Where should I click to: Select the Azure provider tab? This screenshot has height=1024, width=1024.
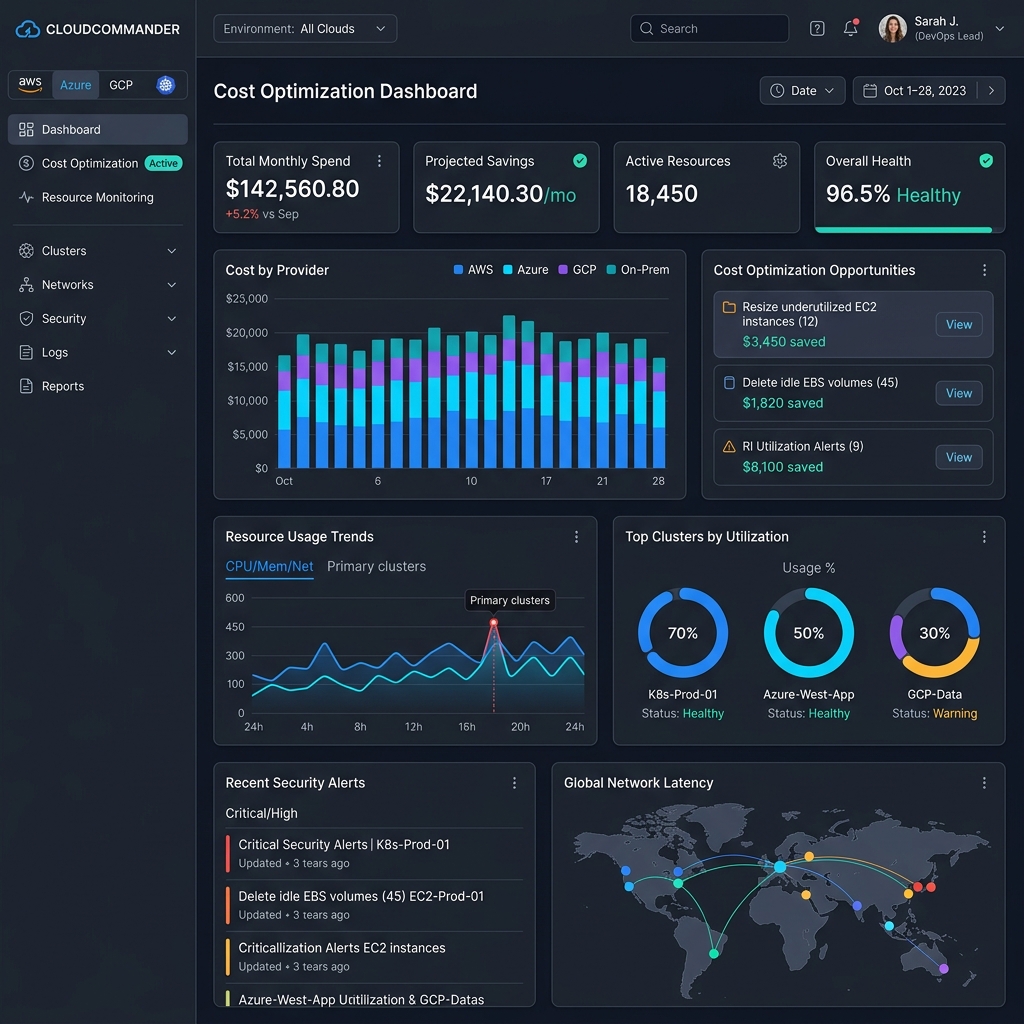tap(76, 85)
